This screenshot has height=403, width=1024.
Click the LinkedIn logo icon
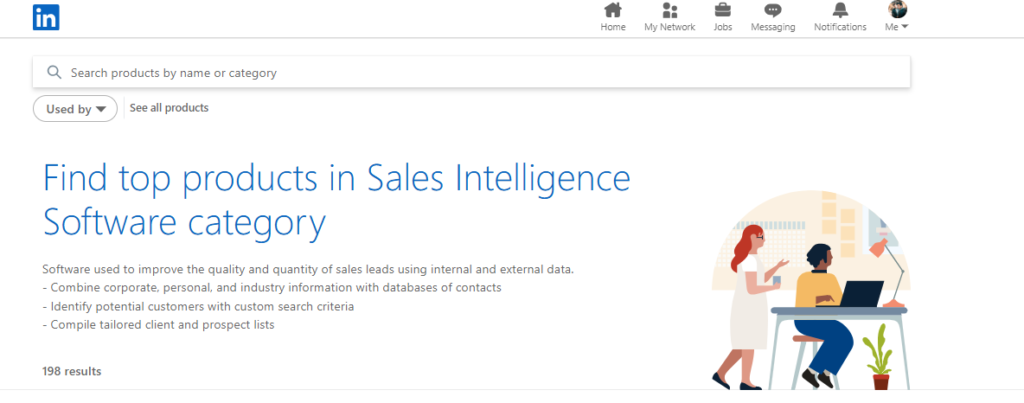coord(46,17)
